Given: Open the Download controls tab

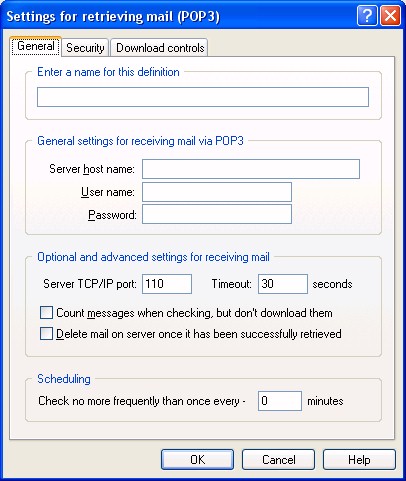Looking at the screenshot, I should pyautogui.click(x=160, y=48).
